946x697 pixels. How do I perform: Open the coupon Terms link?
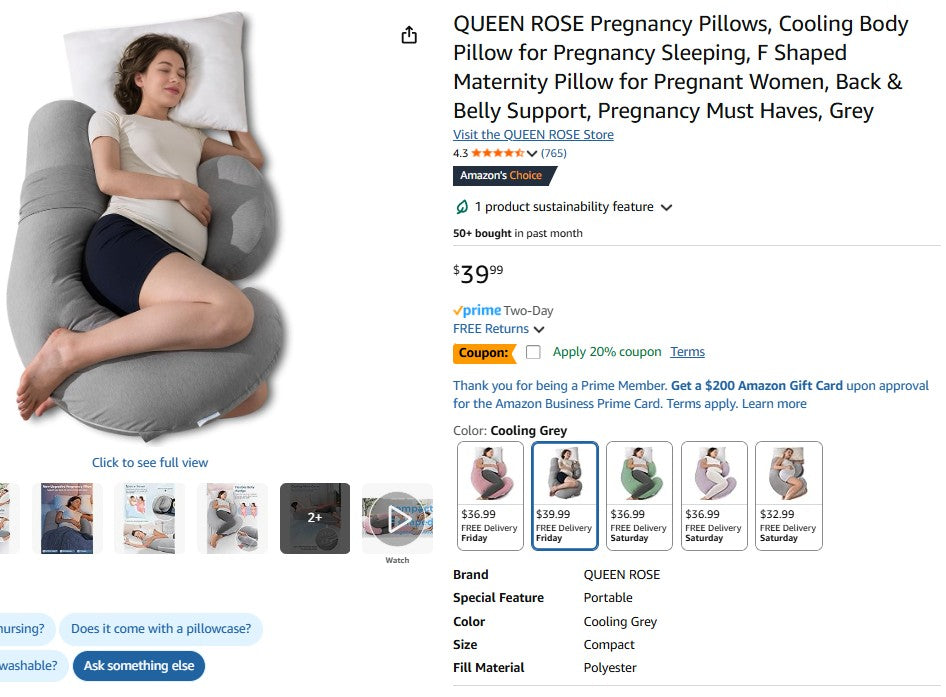click(687, 352)
